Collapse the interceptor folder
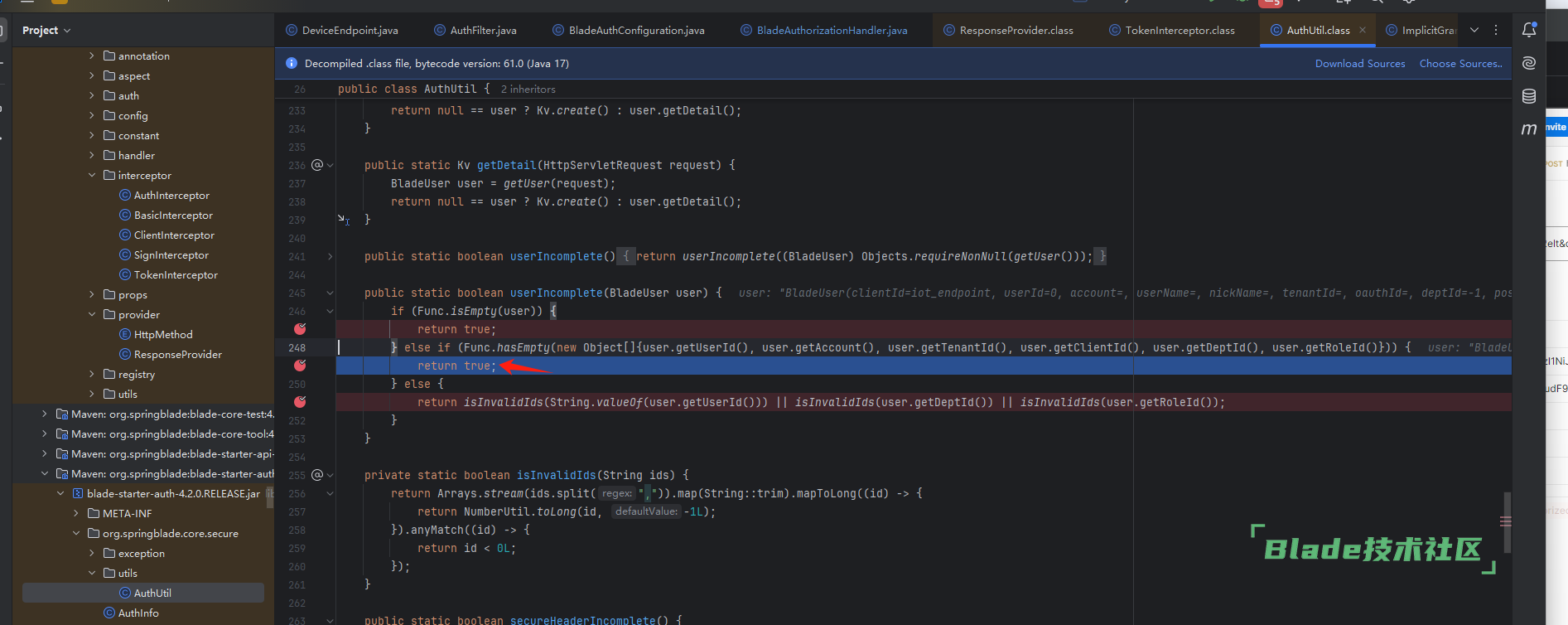 (92, 175)
